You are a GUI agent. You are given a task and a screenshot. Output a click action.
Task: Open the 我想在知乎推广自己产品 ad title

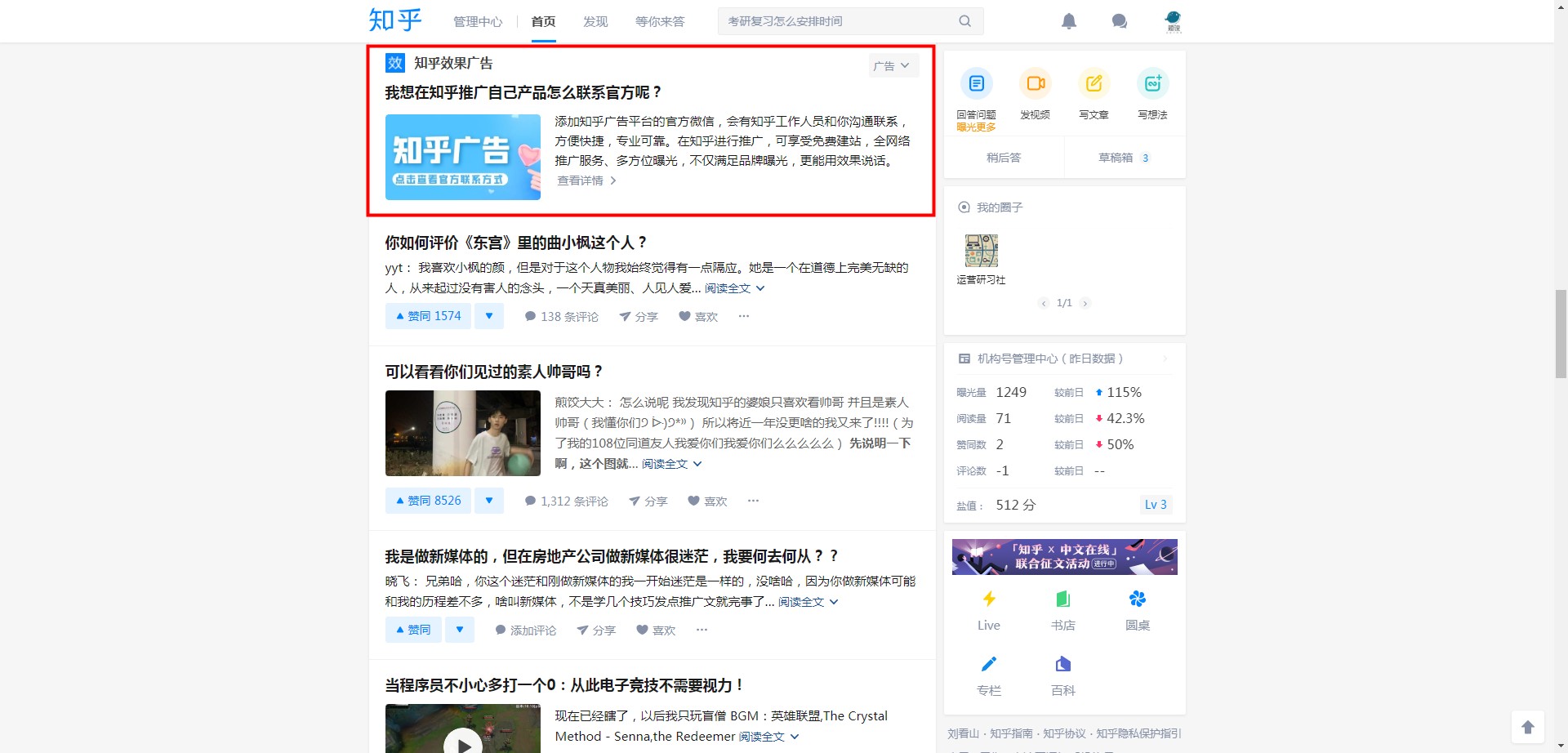coord(524,92)
